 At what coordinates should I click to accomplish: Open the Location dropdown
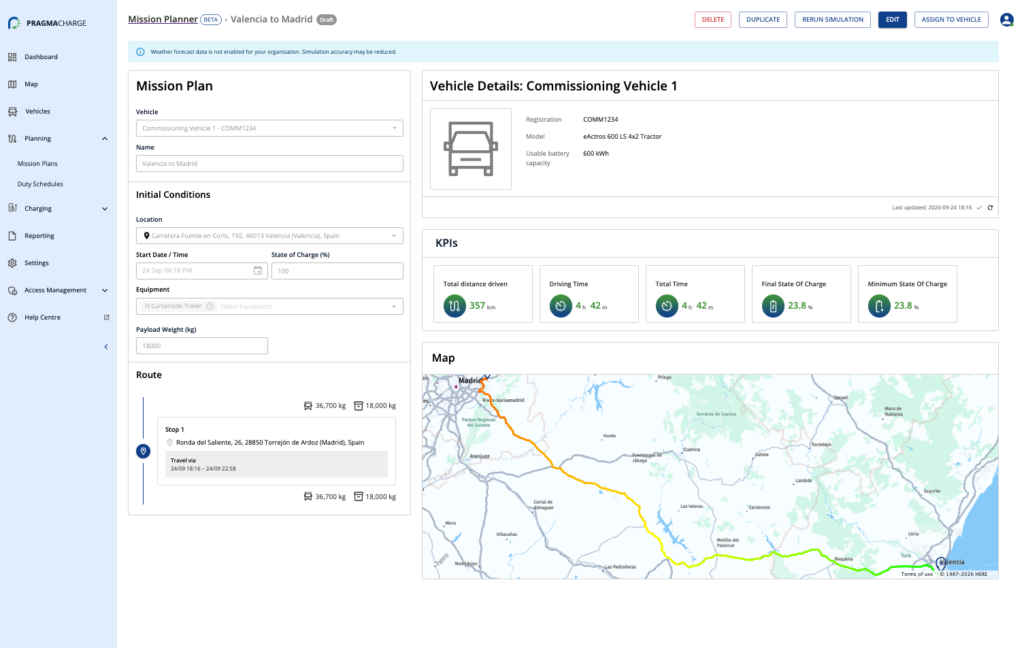coord(269,236)
